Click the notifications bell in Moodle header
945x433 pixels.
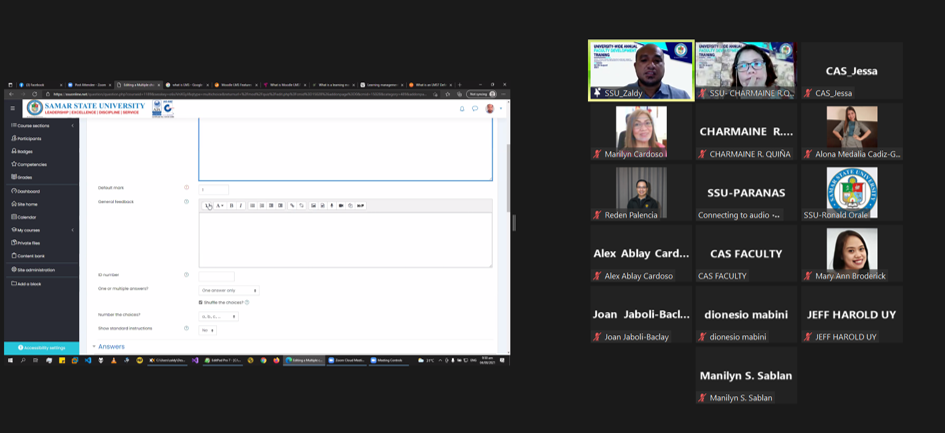pos(462,109)
